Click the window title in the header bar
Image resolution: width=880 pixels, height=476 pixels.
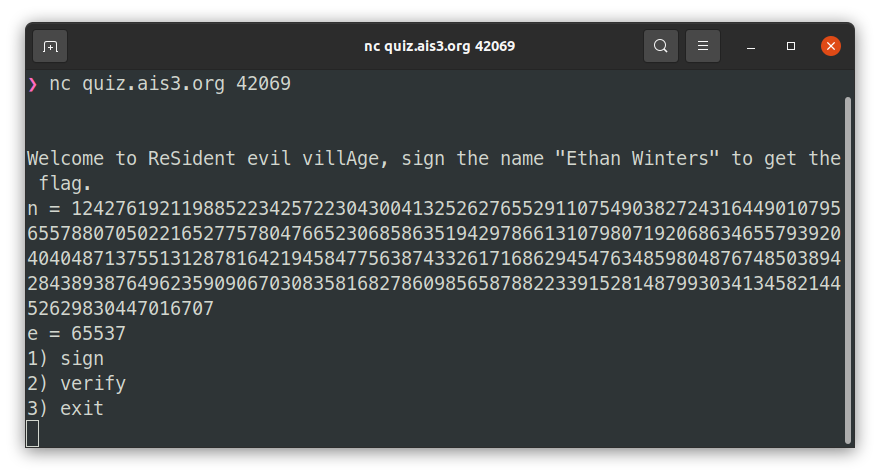[x=440, y=46]
